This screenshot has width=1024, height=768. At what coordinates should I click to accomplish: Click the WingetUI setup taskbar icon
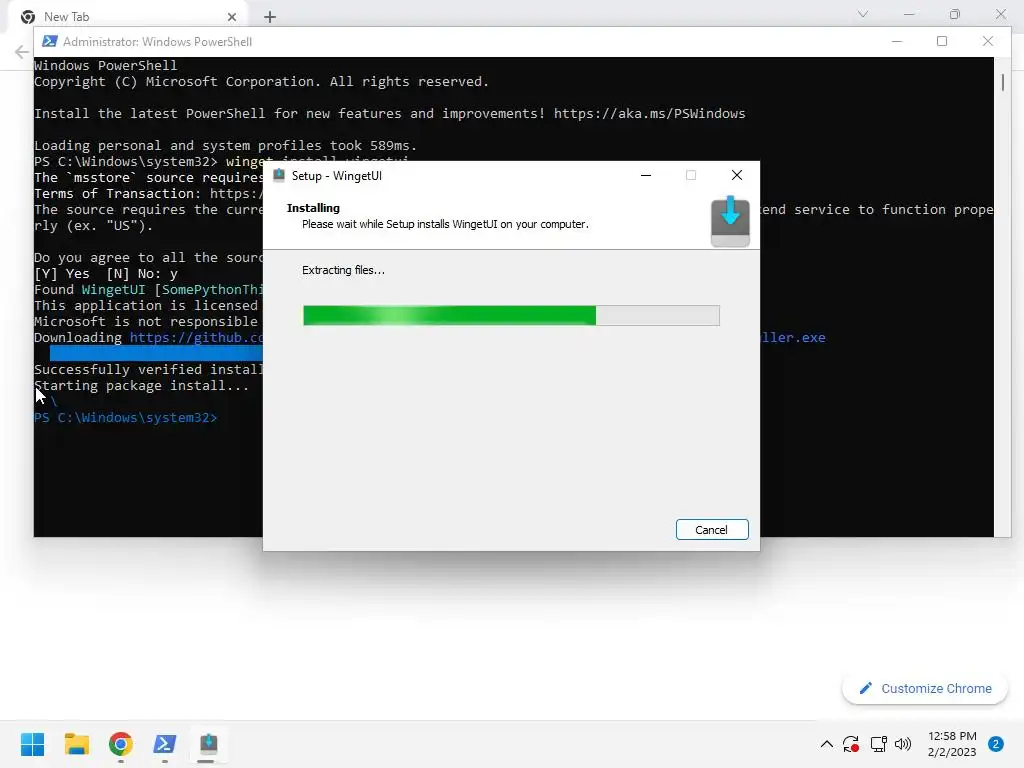[x=208, y=744]
